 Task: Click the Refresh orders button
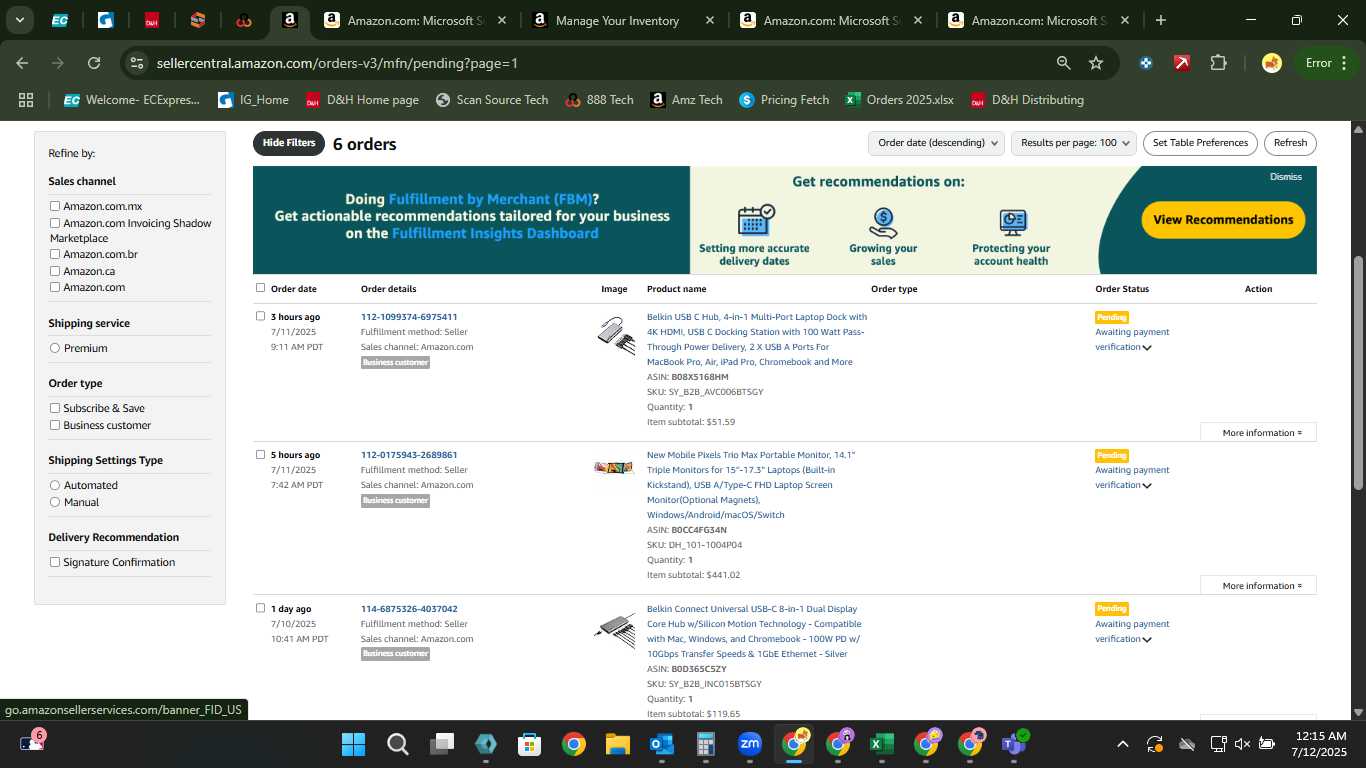[x=1290, y=143]
